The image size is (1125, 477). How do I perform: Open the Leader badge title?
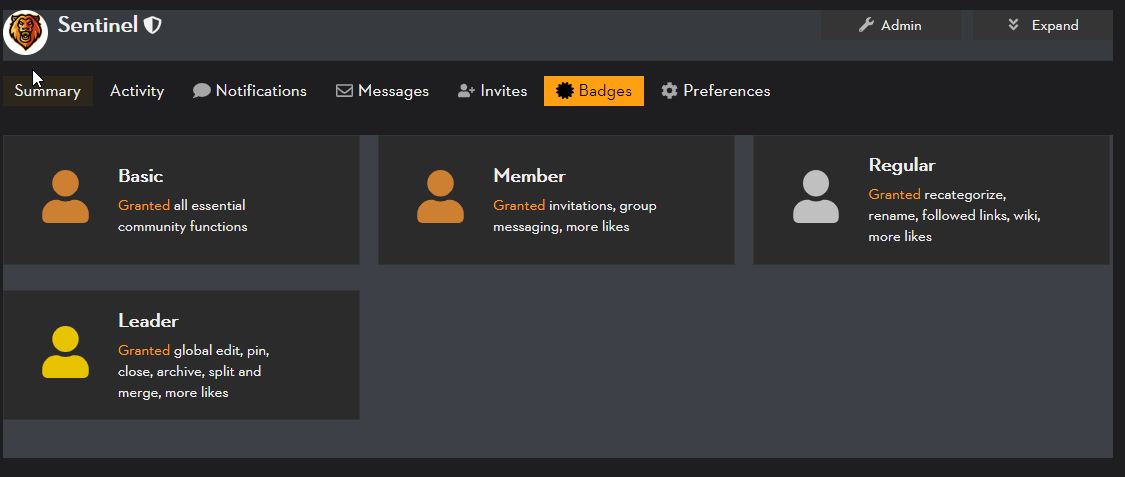(x=149, y=321)
